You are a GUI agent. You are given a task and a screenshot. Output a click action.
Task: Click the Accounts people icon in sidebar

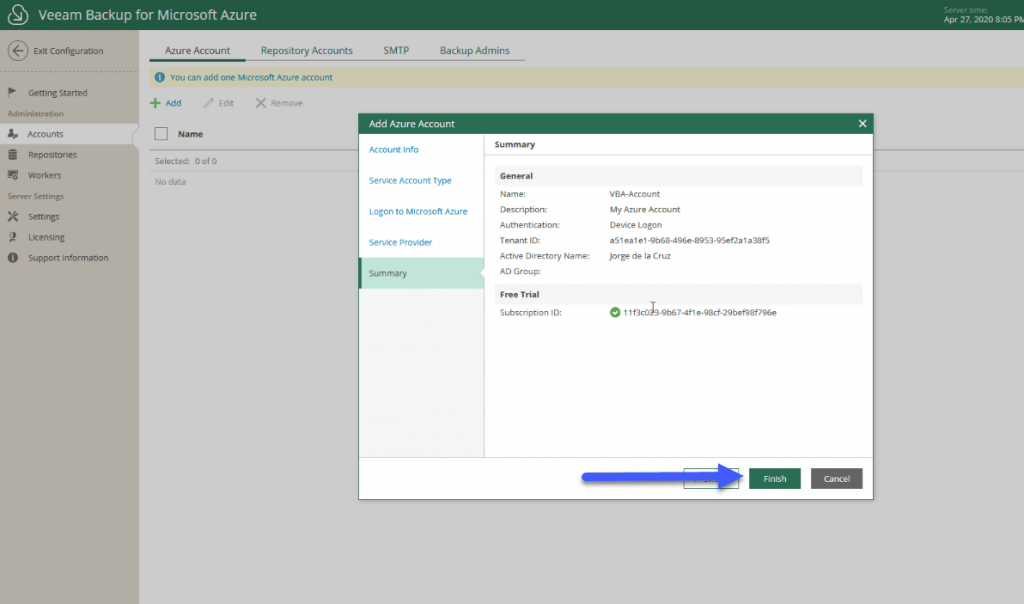pos(12,133)
